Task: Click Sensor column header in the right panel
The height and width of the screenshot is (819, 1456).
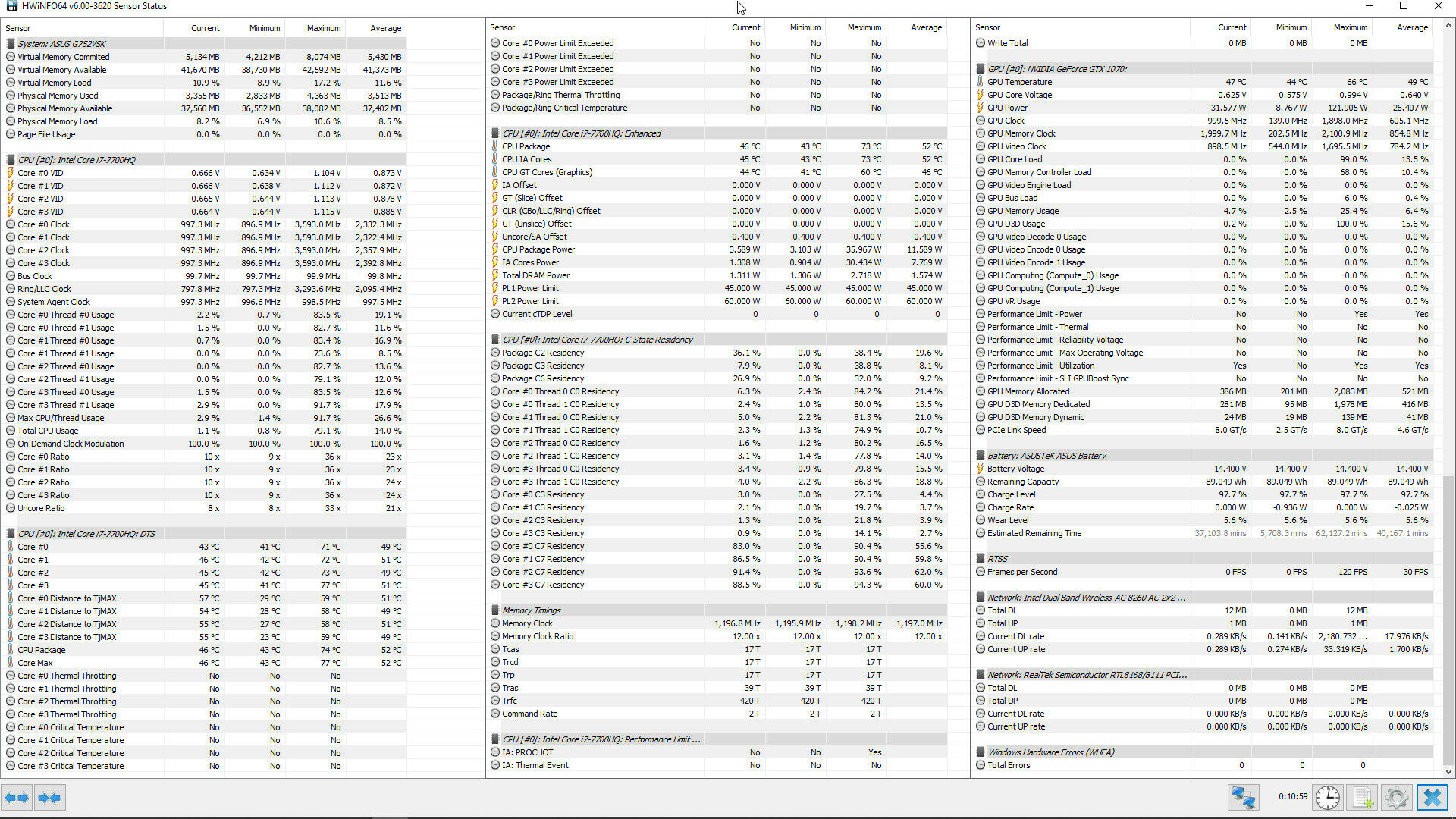Action: (x=988, y=27)
